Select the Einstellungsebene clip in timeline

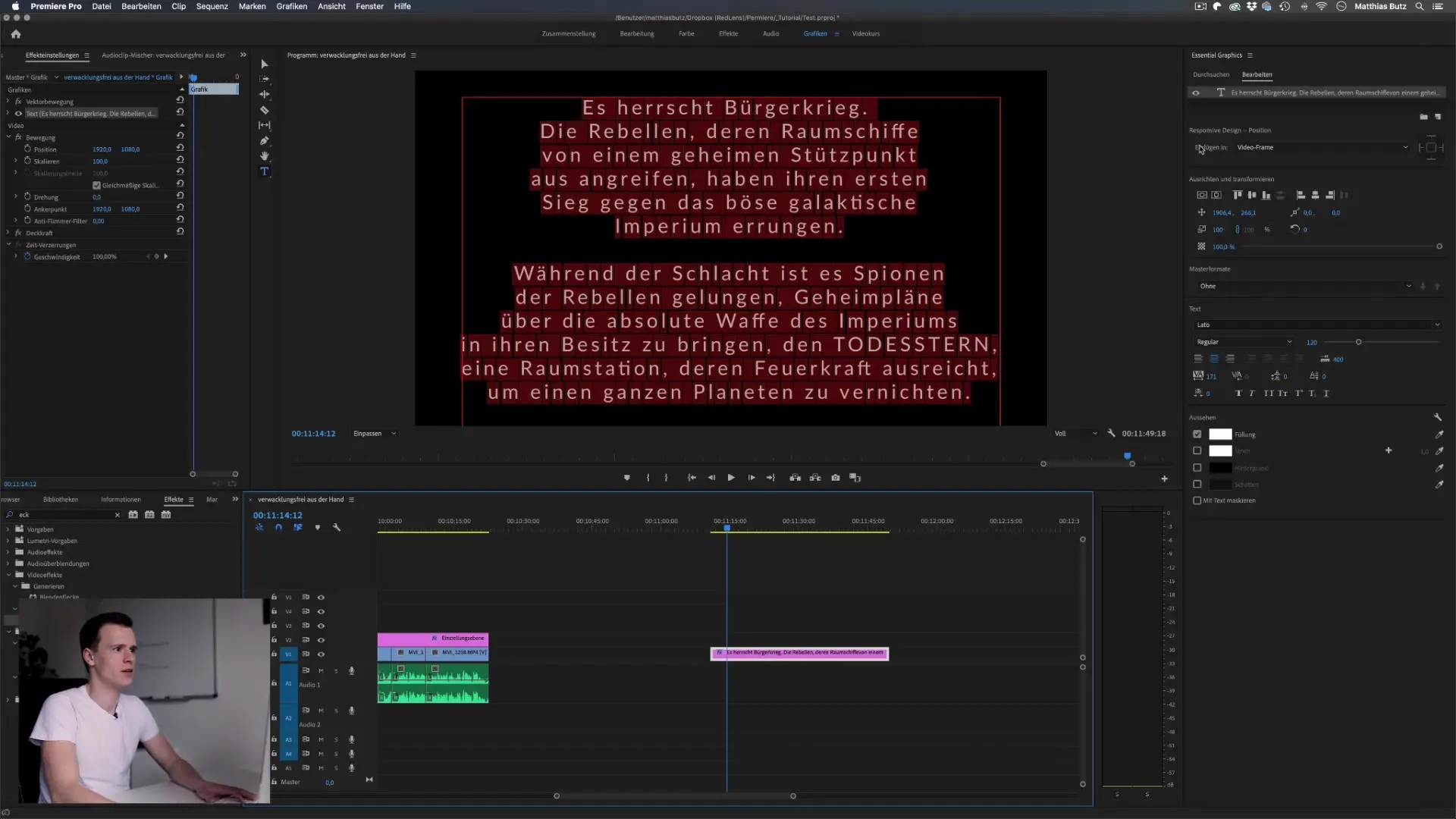433,639
